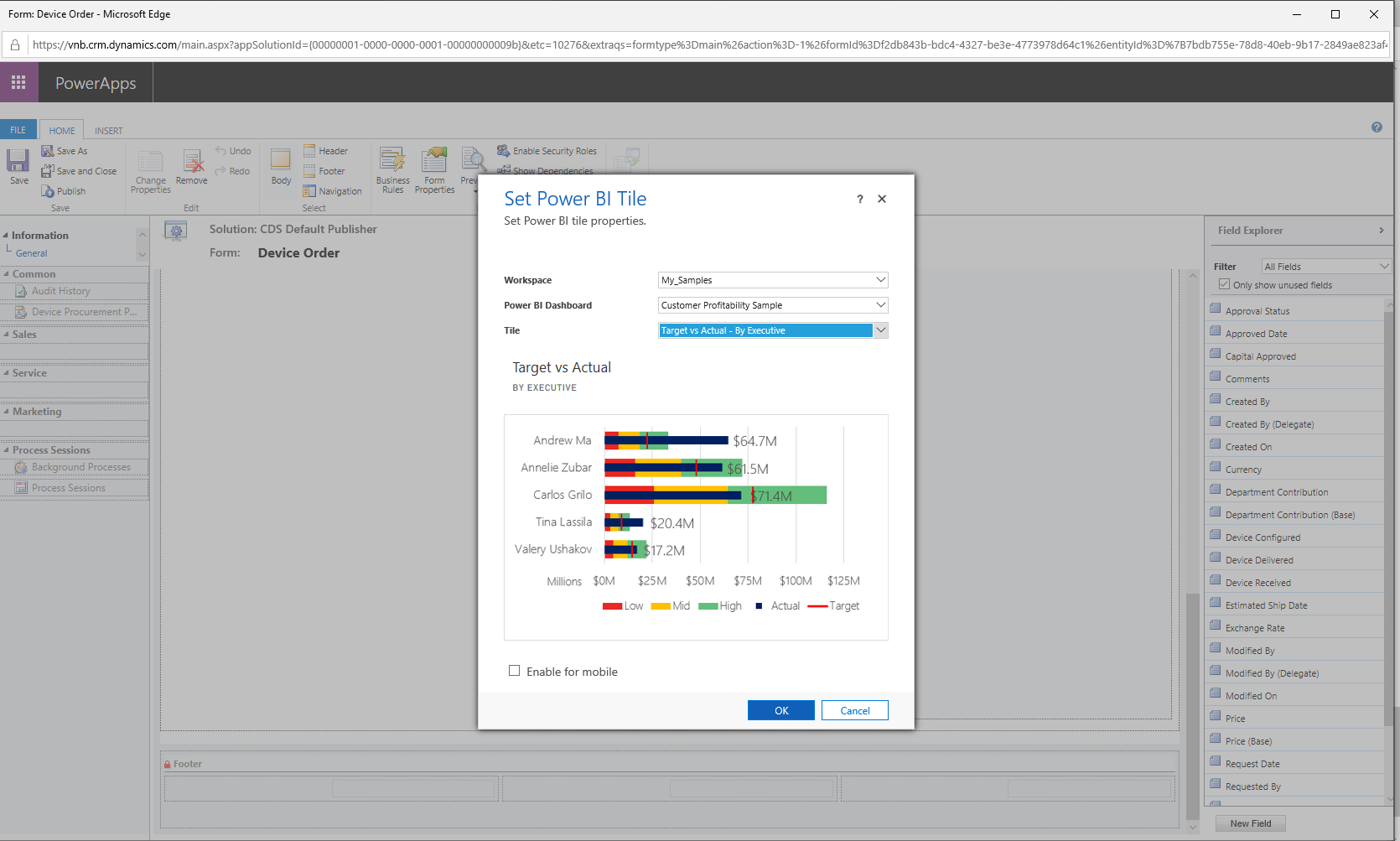Image resolution: width=1400 pixels, height=841 pixels.
Task: Close the Set Power BI Tile dialog
Action: tap(882, 199)
